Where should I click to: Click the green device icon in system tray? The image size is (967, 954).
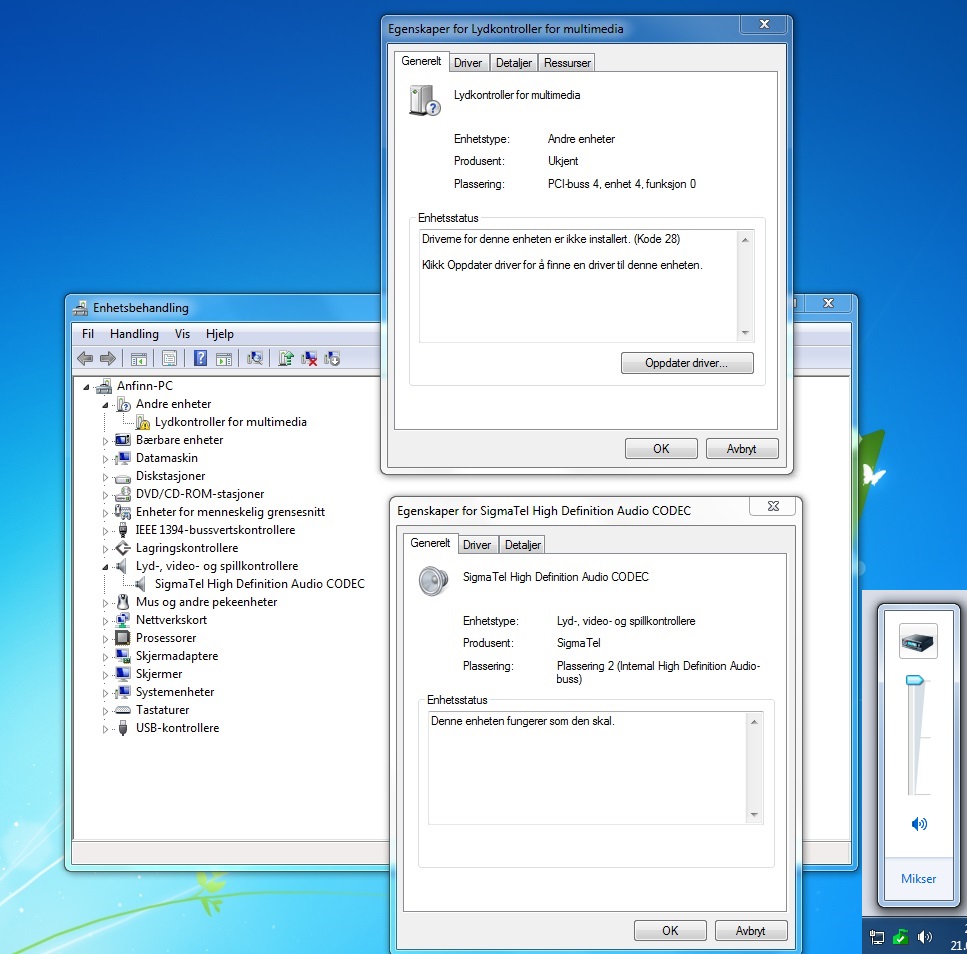[x=900, y=937]
